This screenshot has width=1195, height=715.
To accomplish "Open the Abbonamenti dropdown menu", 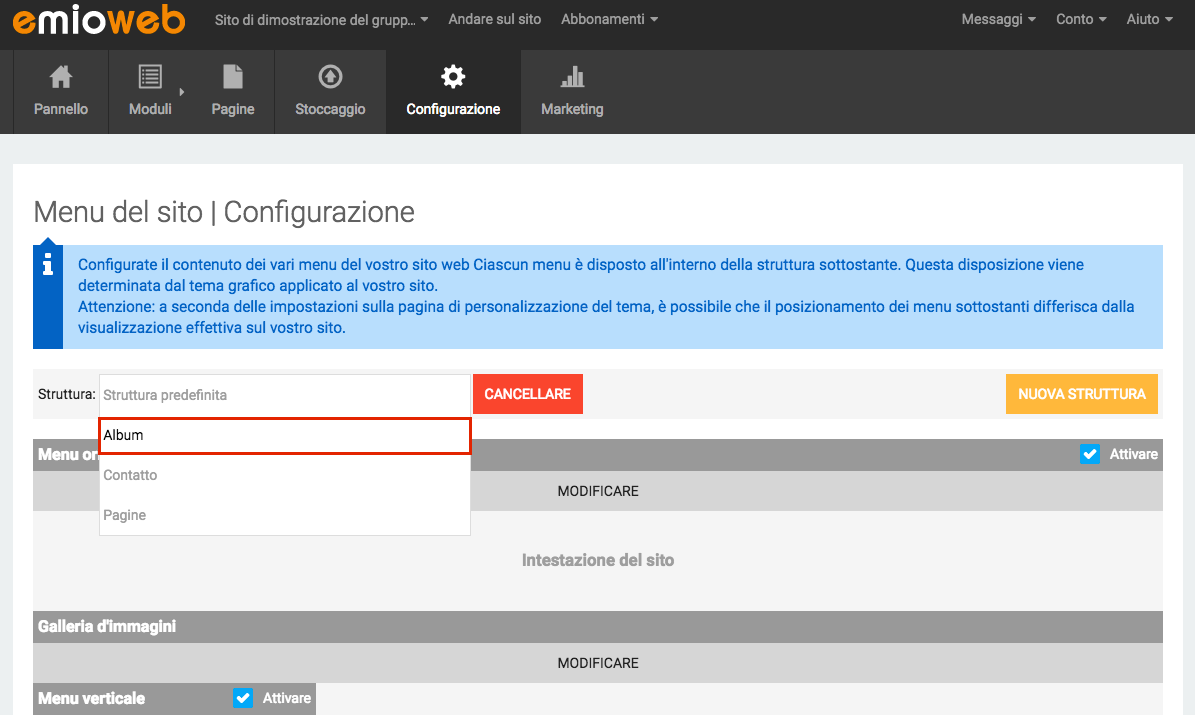I will point(609,19).
